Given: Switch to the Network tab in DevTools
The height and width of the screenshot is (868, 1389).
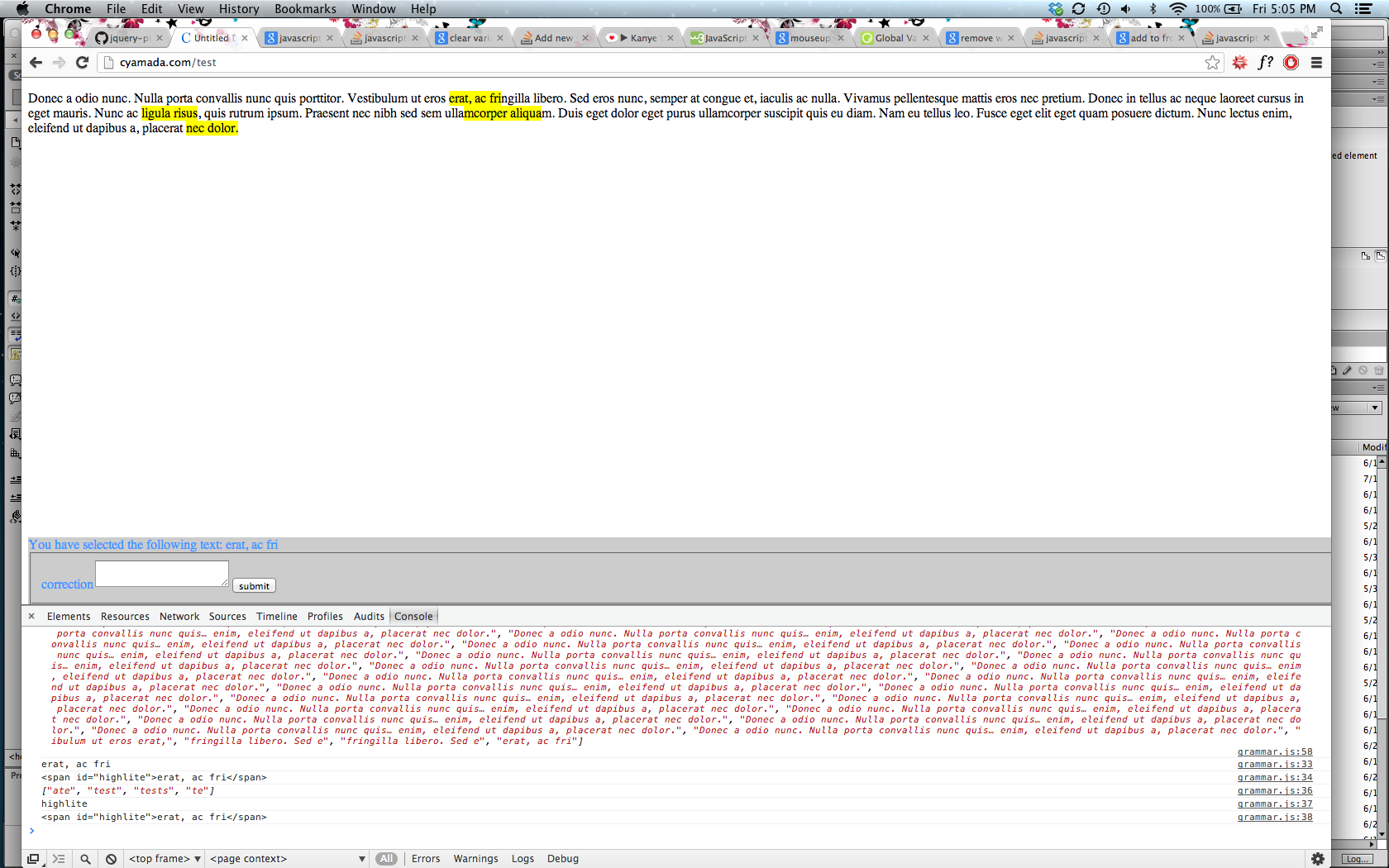Looking at the screenshot, I should pos(179,616).
